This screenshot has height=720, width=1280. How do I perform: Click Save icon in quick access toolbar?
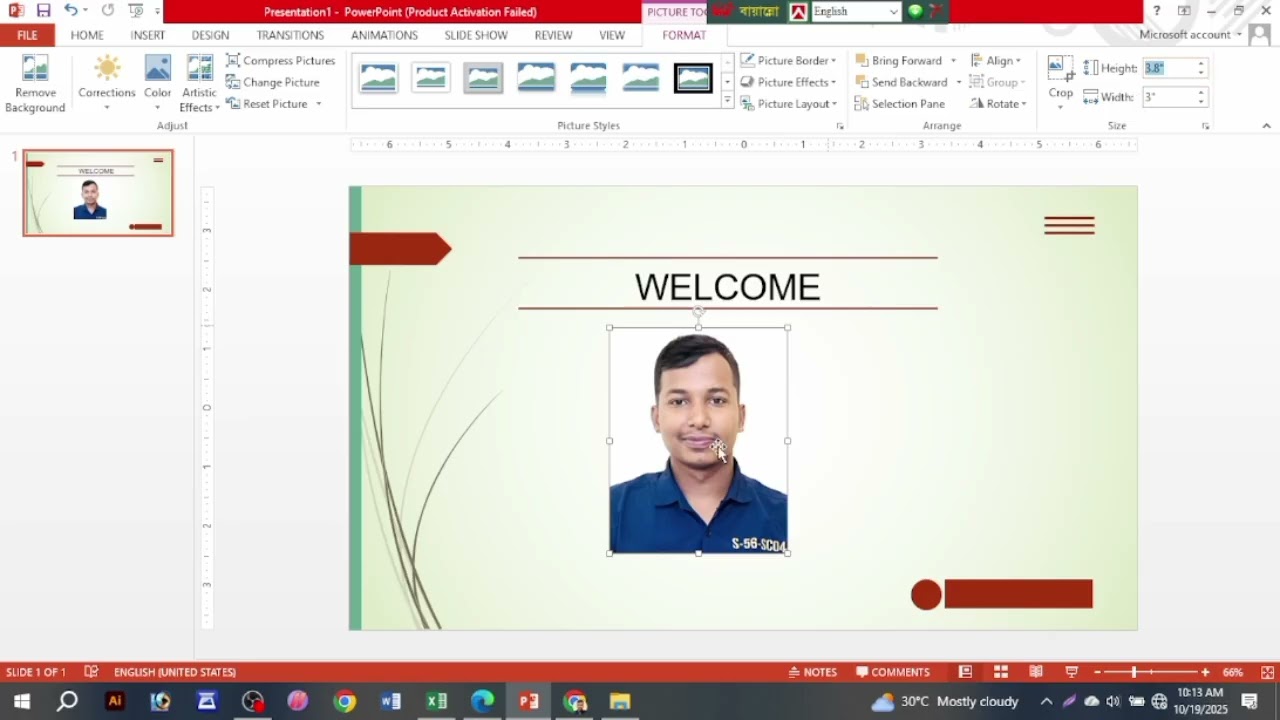(43, 11)
